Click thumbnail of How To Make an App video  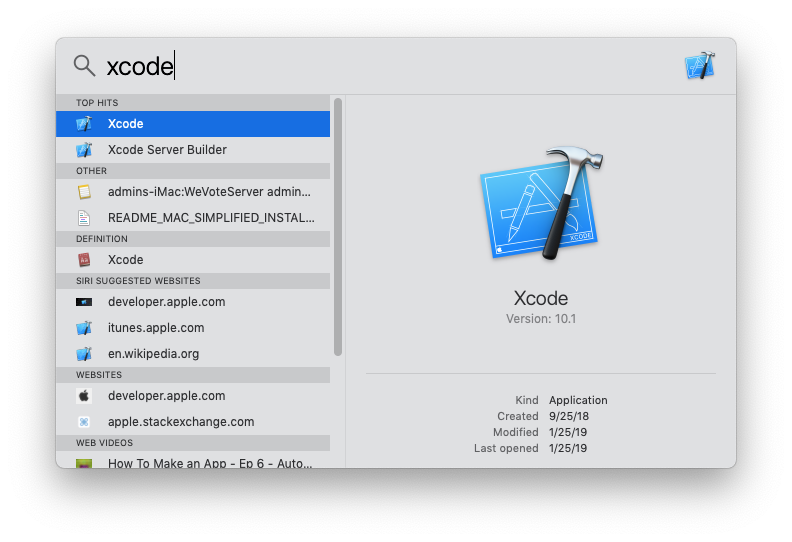pos(84,463)
